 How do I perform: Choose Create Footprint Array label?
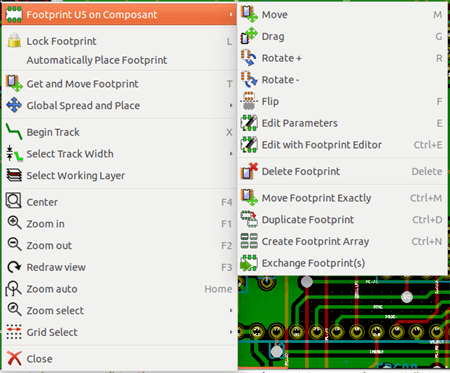(315, 241)
